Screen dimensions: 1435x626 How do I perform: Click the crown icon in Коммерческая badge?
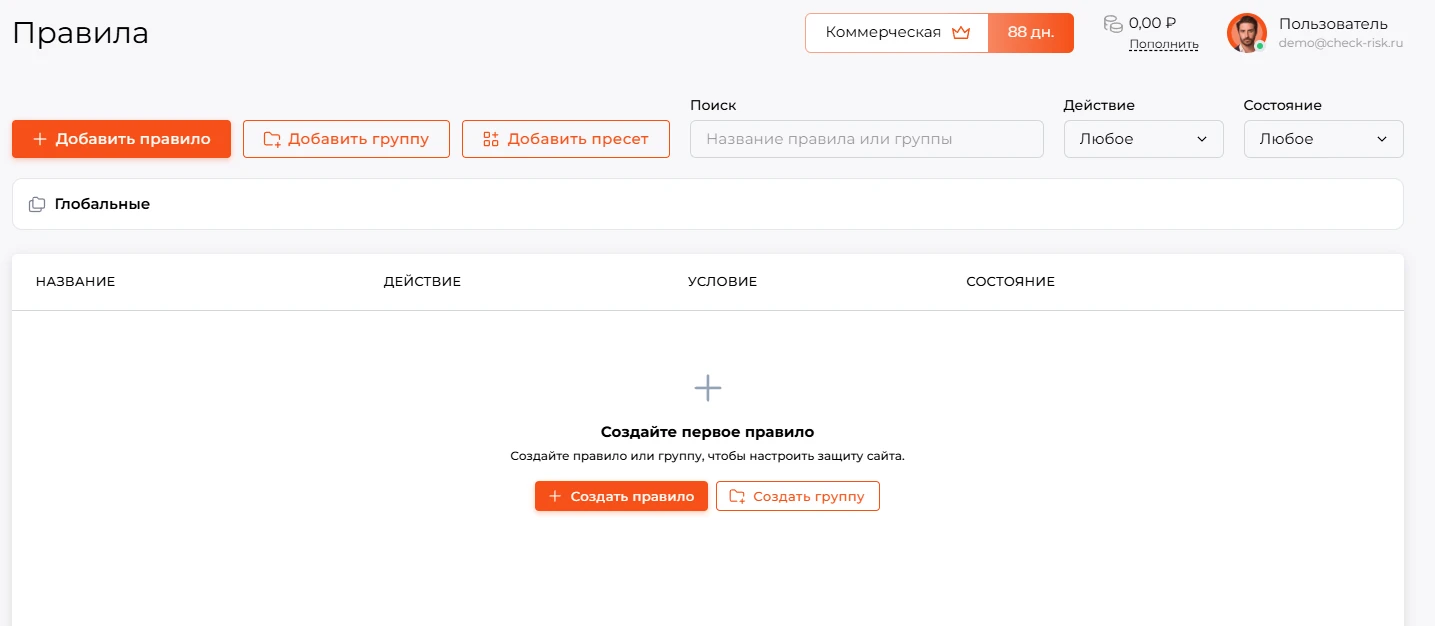tap(961, 32)
